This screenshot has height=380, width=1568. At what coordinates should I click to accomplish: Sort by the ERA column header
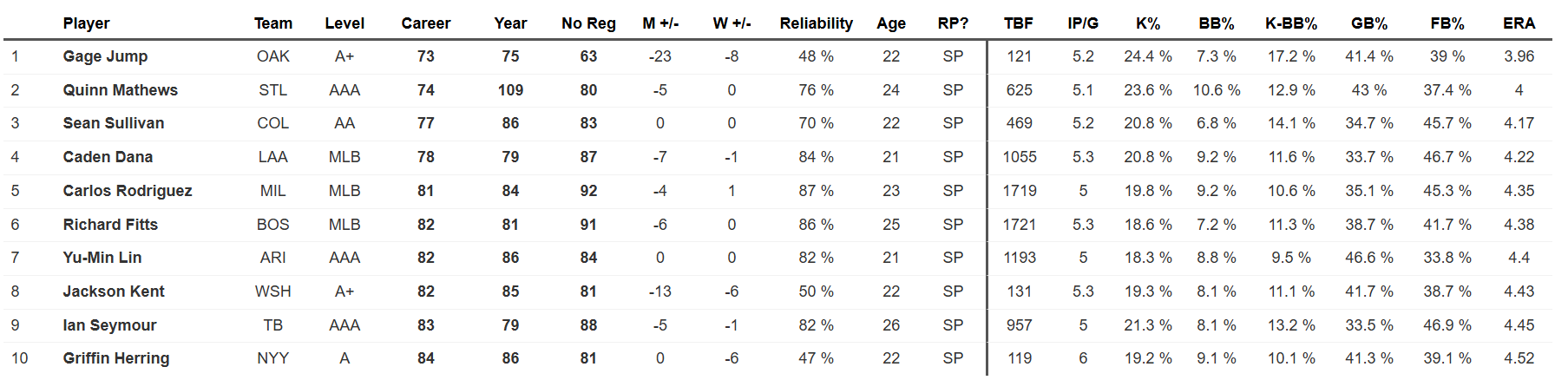click(x=1519, y=23)
